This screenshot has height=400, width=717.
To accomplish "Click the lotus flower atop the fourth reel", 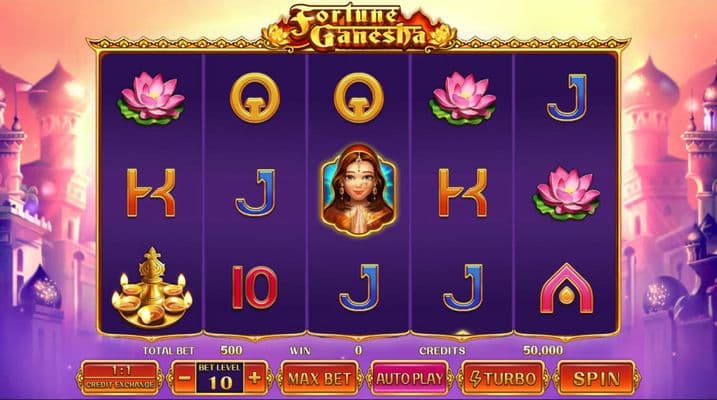I will click(462, 98).
